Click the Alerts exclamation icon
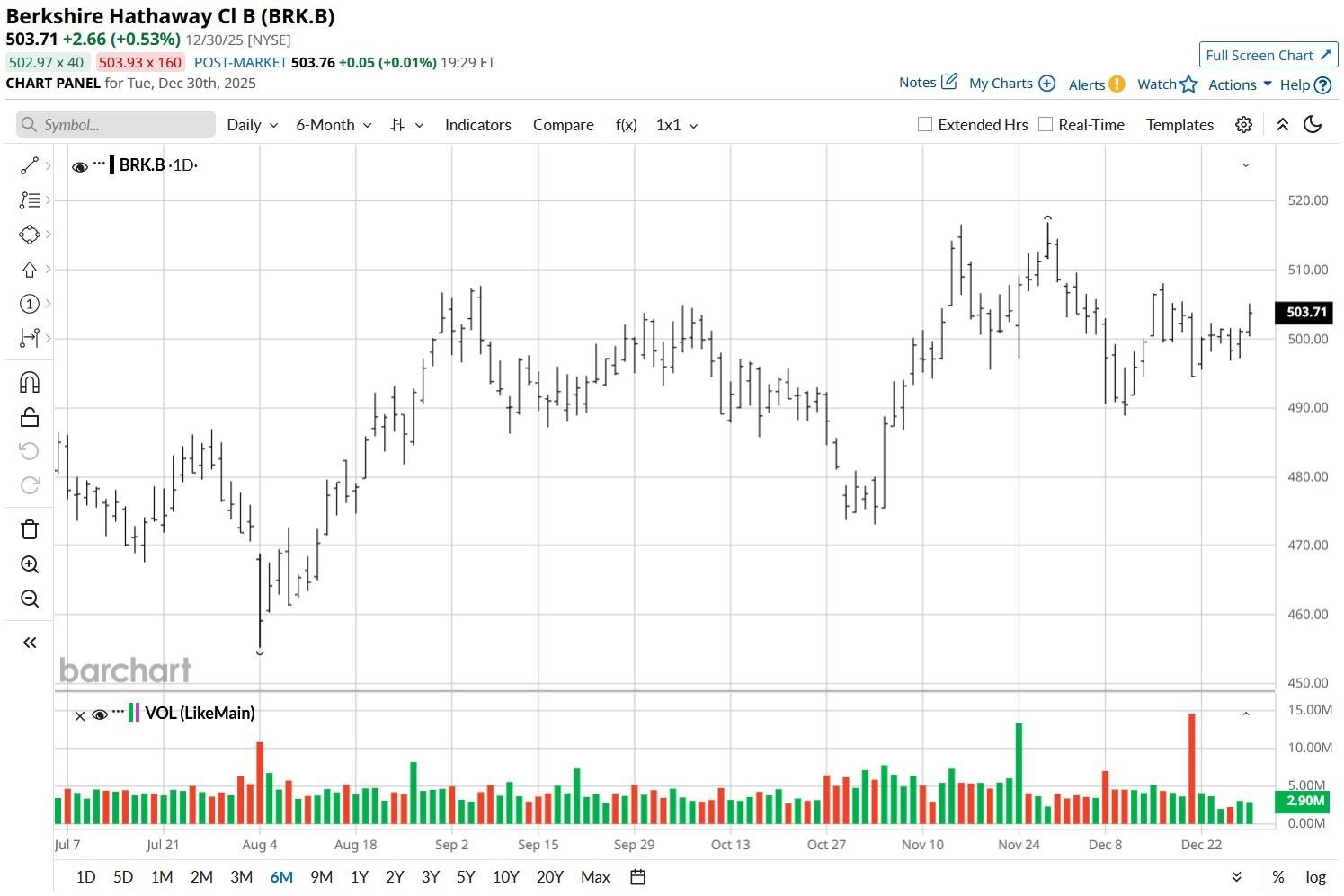The width and height of the screenshot is (1344, 896). [1117, 84]
